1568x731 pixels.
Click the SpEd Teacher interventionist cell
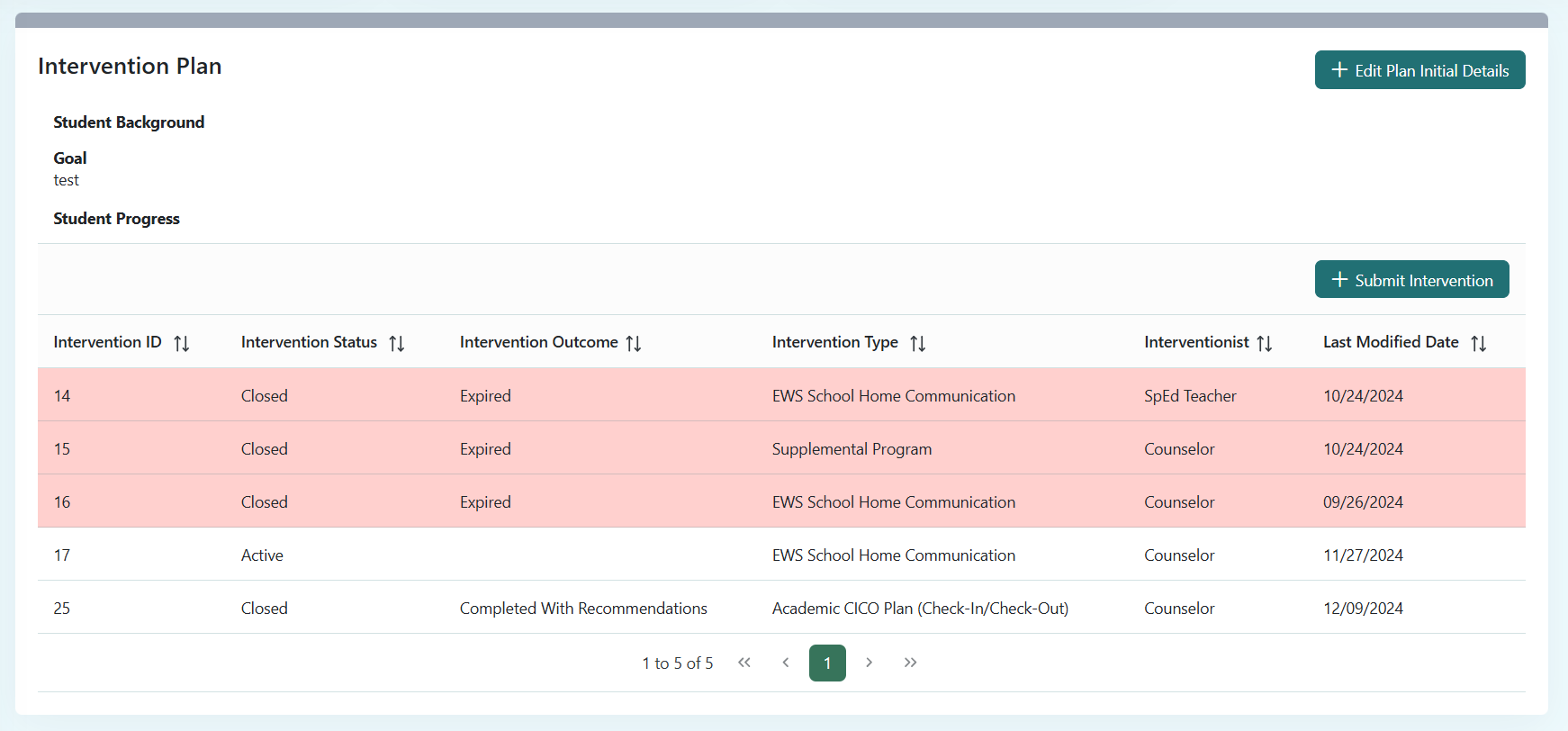(x=1190, y=396)
